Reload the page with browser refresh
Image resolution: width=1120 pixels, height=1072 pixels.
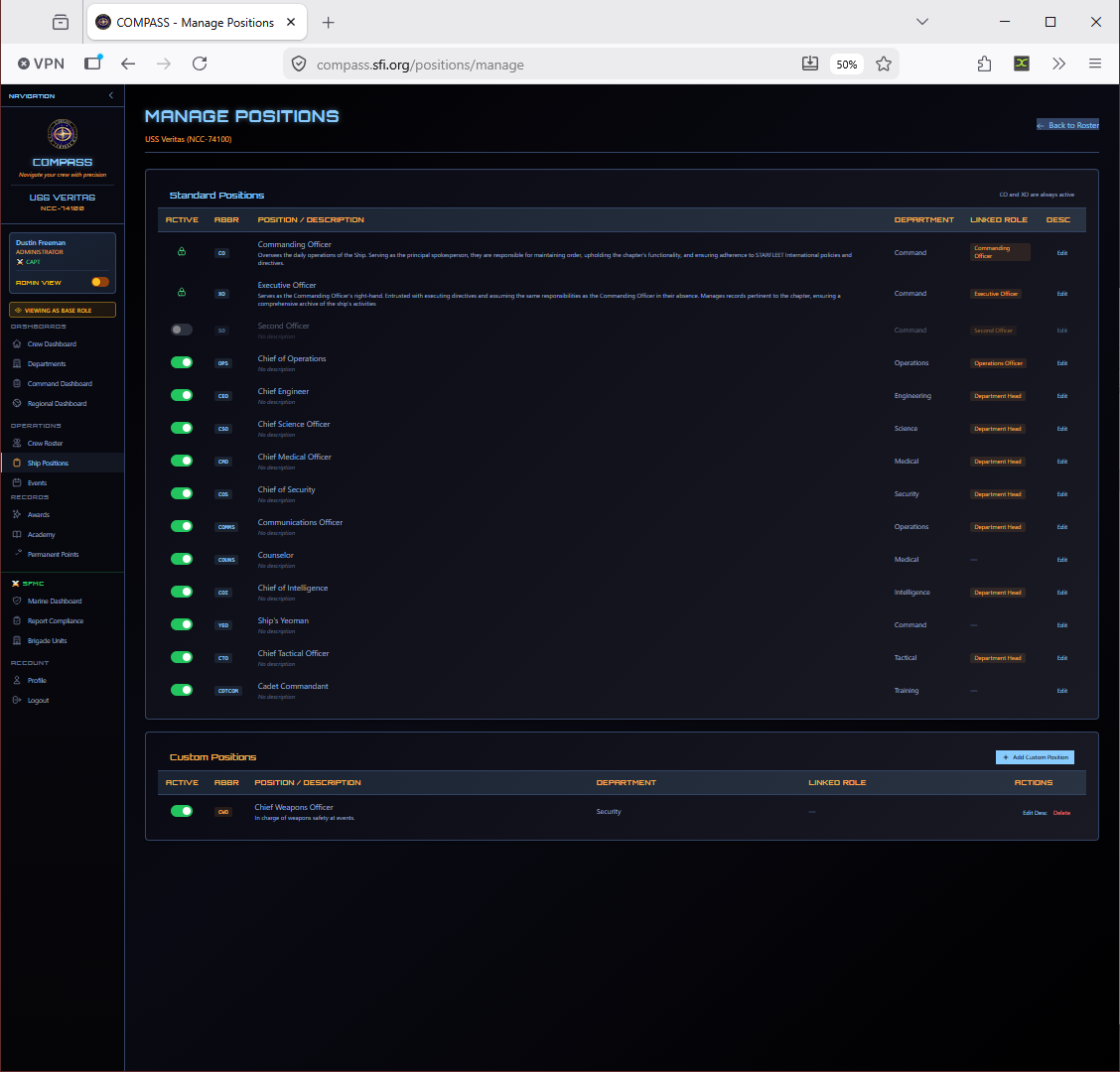(x=200, y=65)
